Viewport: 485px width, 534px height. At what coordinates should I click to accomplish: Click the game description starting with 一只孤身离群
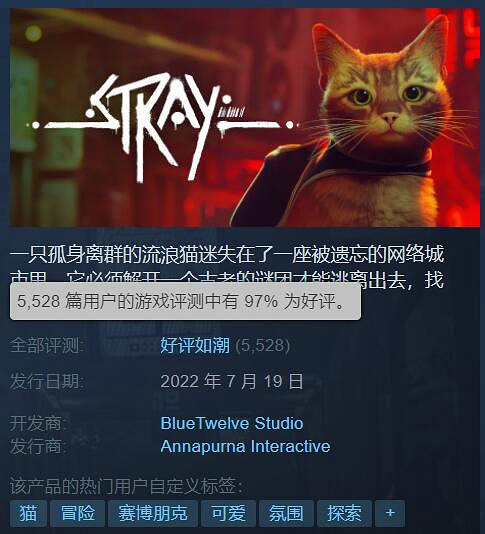227,266
